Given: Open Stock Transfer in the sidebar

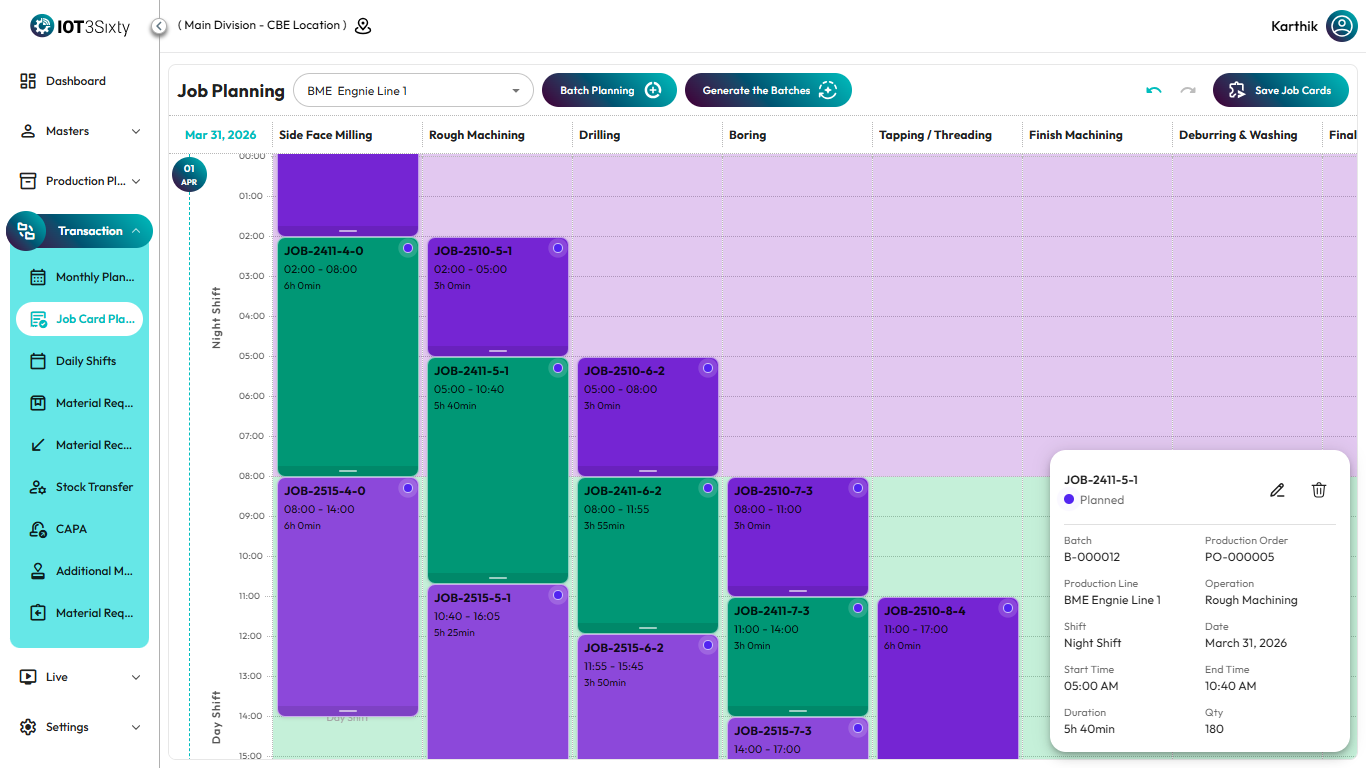Looking at the screenshot, I should [94, 487].
